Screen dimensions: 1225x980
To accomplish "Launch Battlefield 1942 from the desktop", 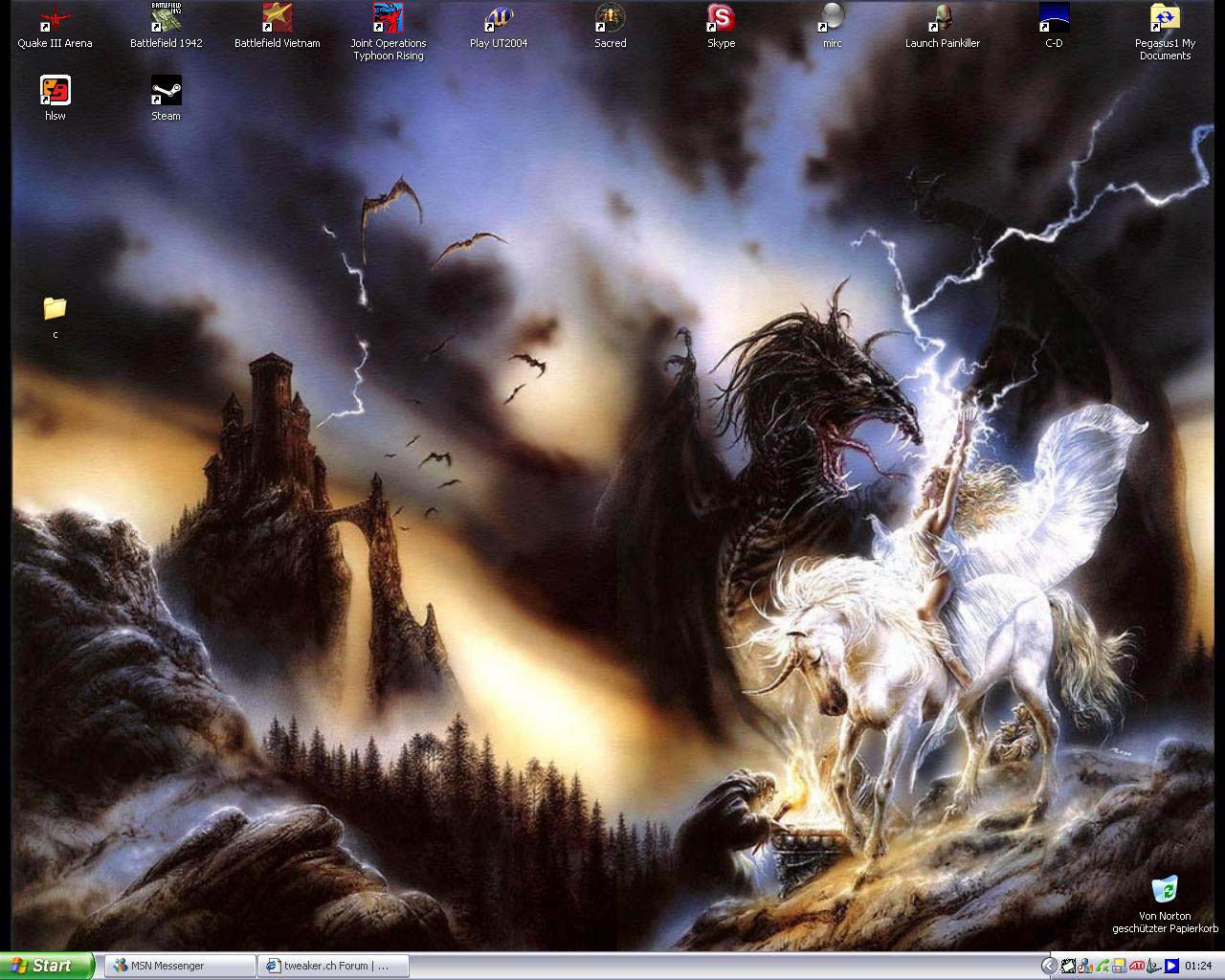I will (x=166, y=19).
